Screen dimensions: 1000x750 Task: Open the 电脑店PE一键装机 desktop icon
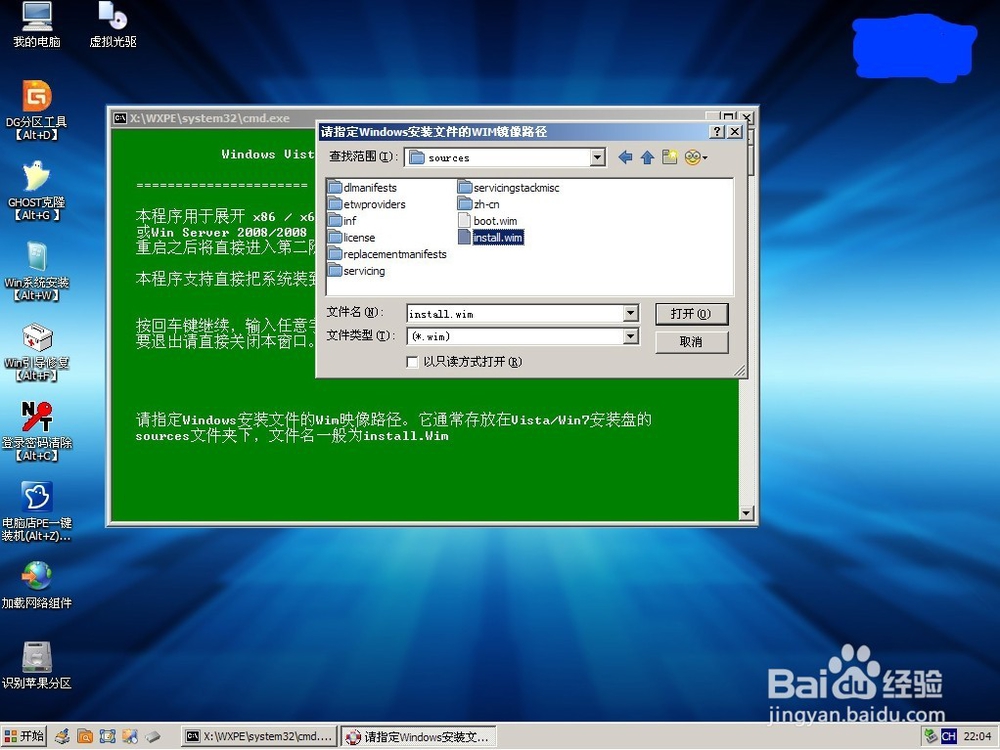pos(36,511)
